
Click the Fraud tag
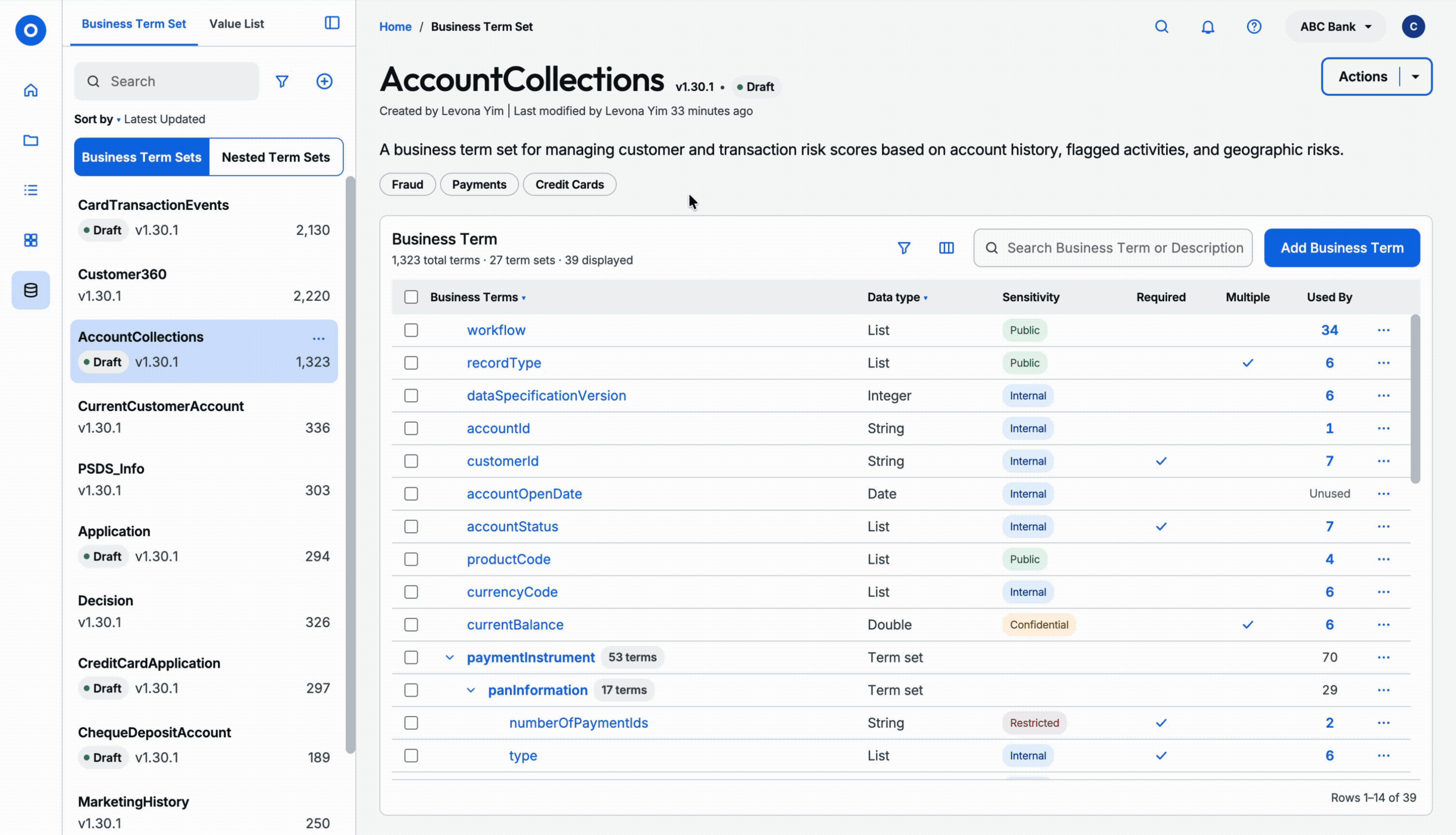pyautogui.click(x=407, y=184)
